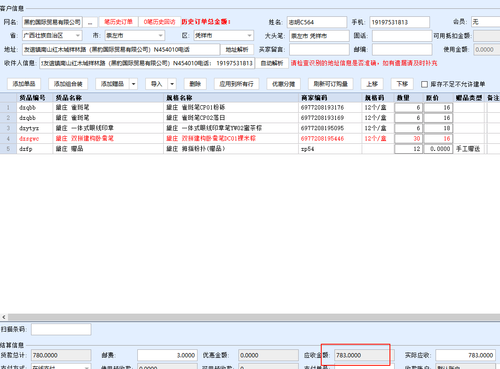Click 应用到所有行 apply to all rows

point(236,84)
